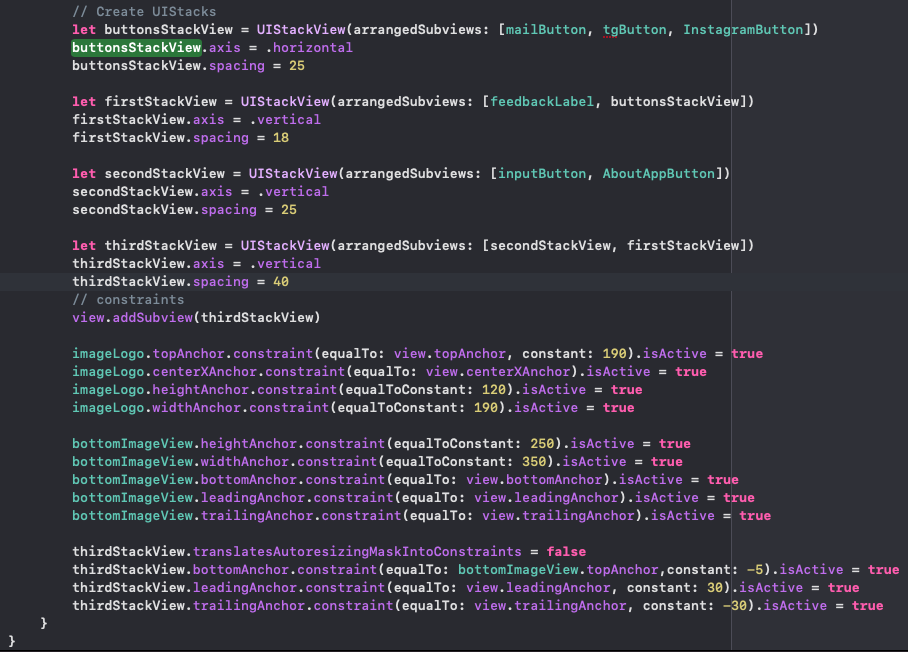Click '.horizontal' axis value
The width and height of the screenshot is (908, 652).
coord(309,47)
